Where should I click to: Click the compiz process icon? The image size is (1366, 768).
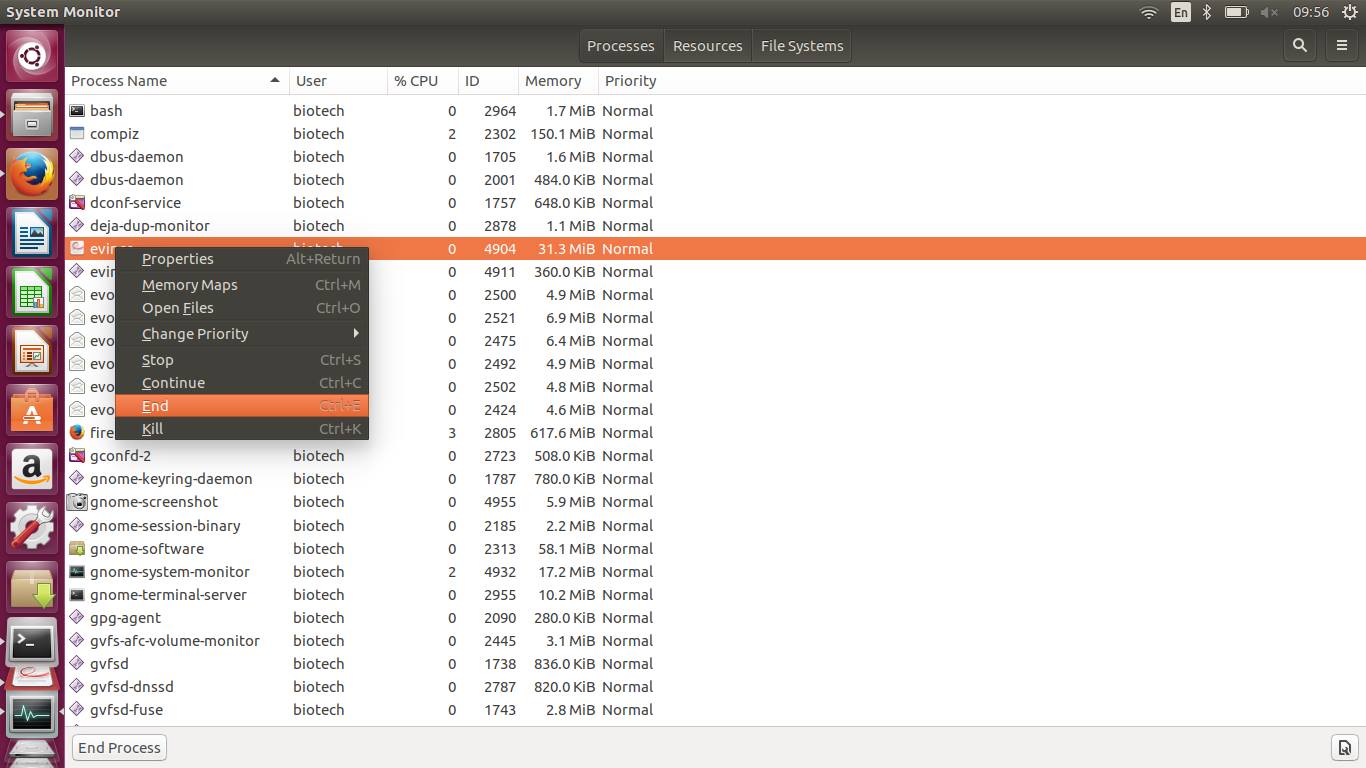(77, 133)
